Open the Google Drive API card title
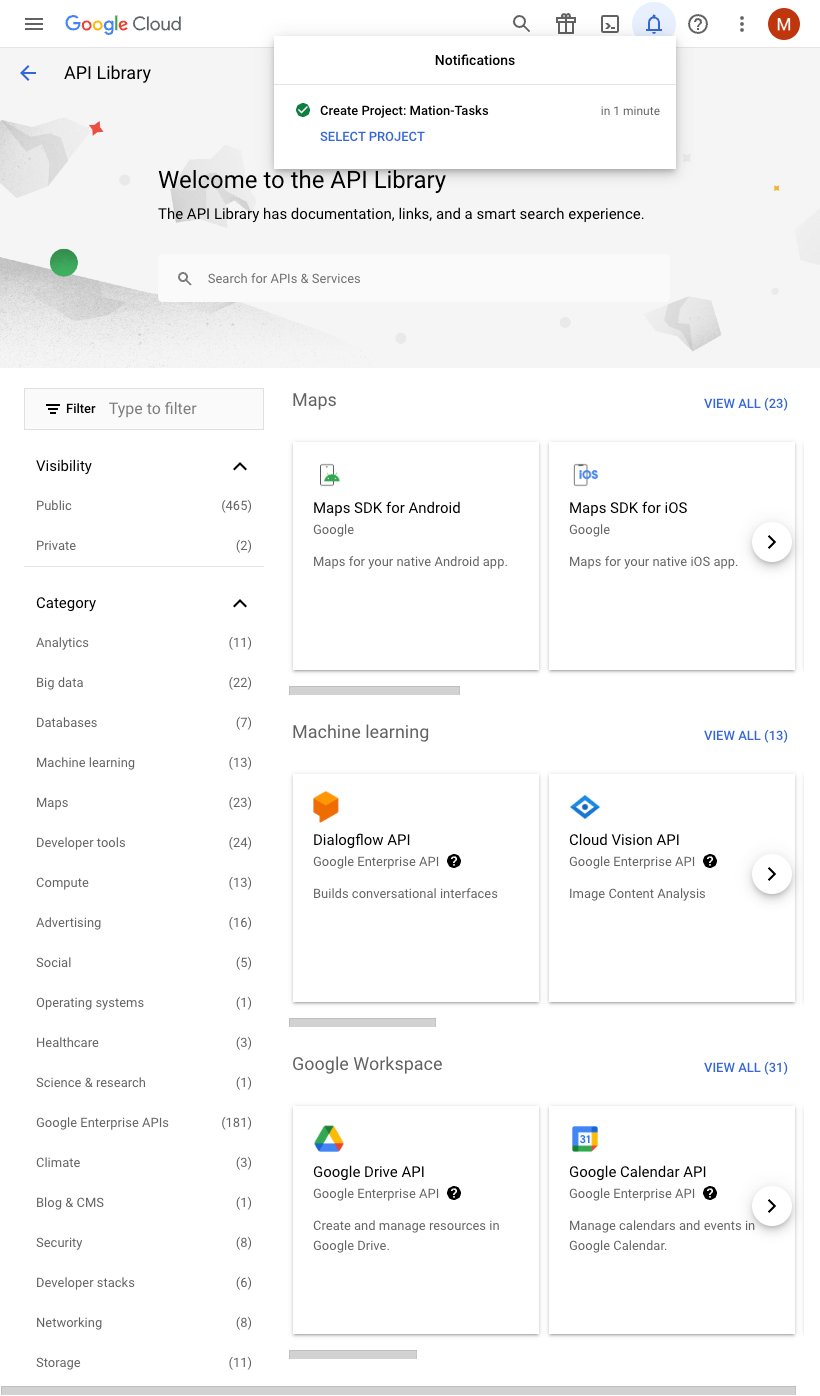The width and height of the screenshot is (820, 1396). click(x=369, y=1172)
